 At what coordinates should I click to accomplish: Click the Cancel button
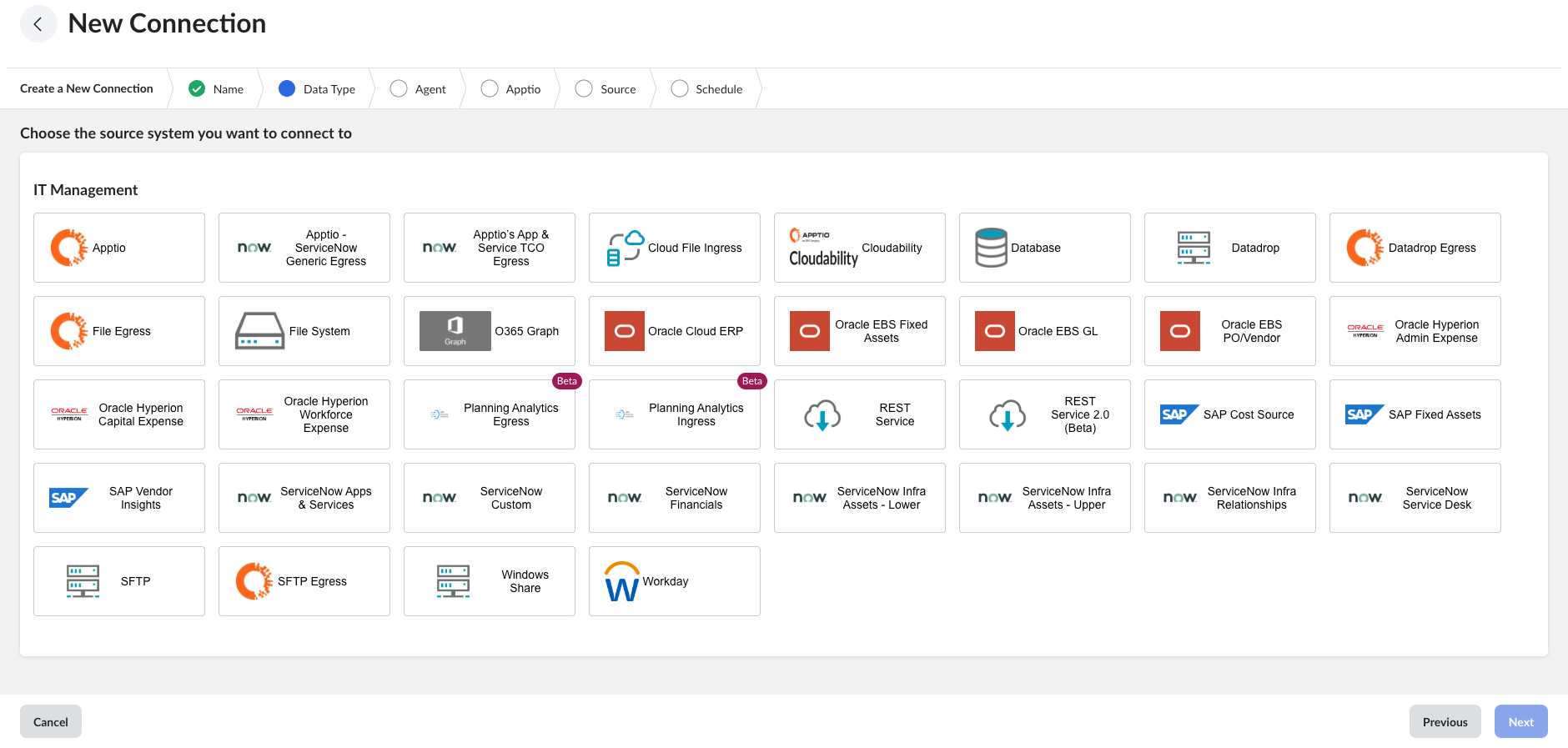51,721
